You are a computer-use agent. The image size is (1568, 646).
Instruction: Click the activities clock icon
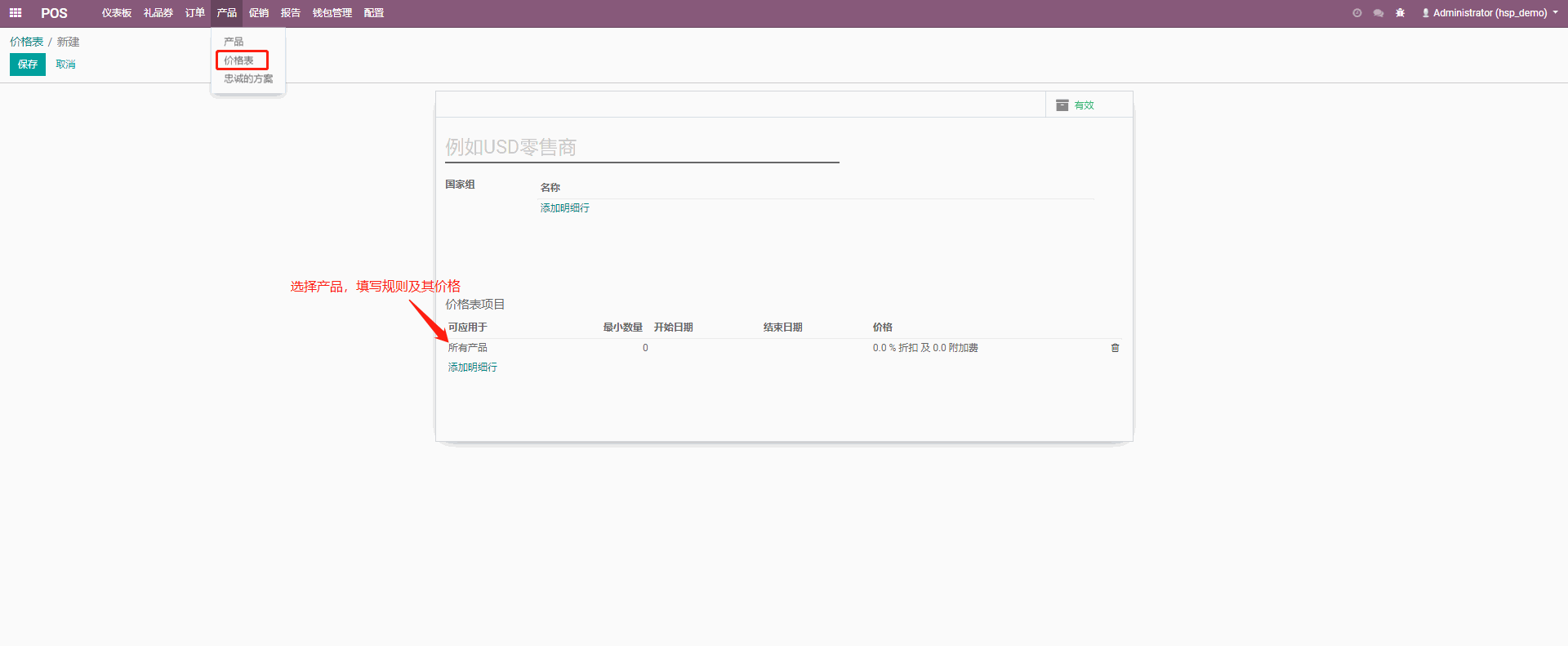1357,13
